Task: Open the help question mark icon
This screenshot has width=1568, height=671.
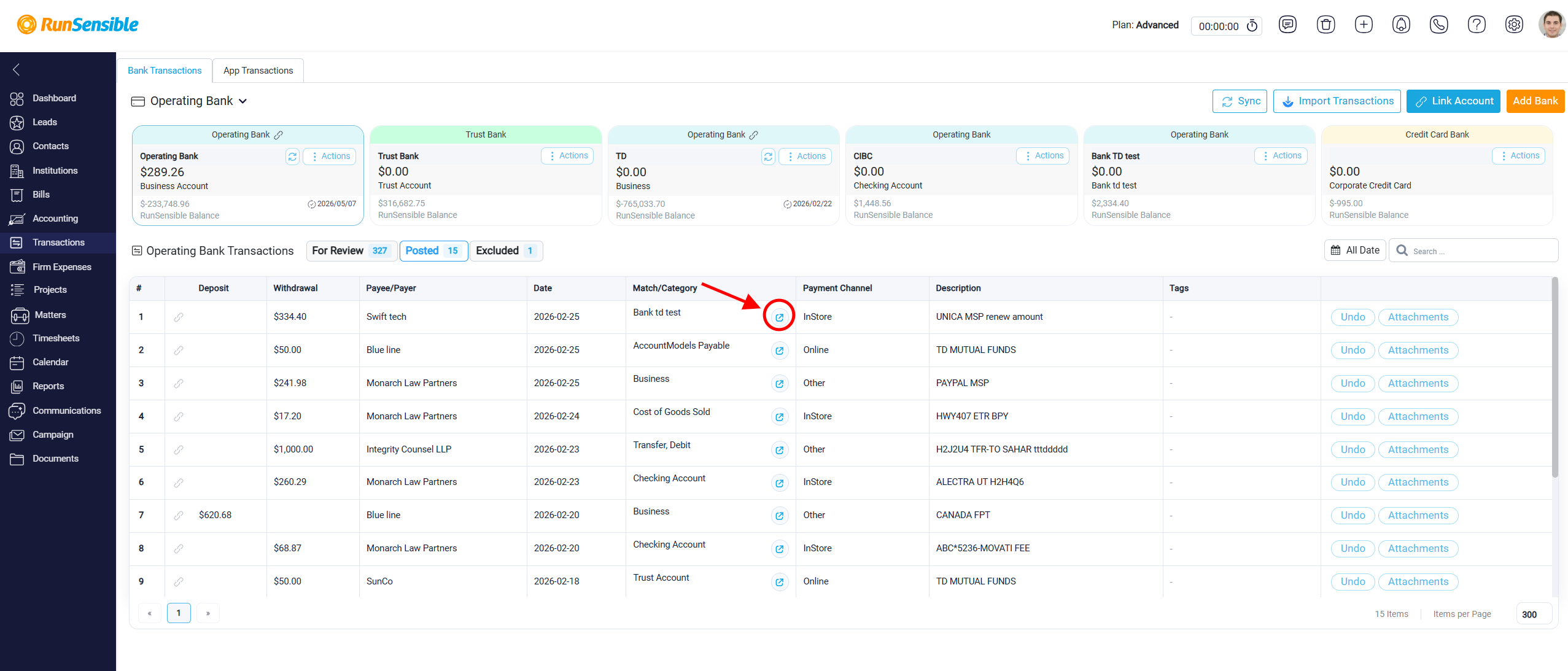Action: pos(1477,25)
